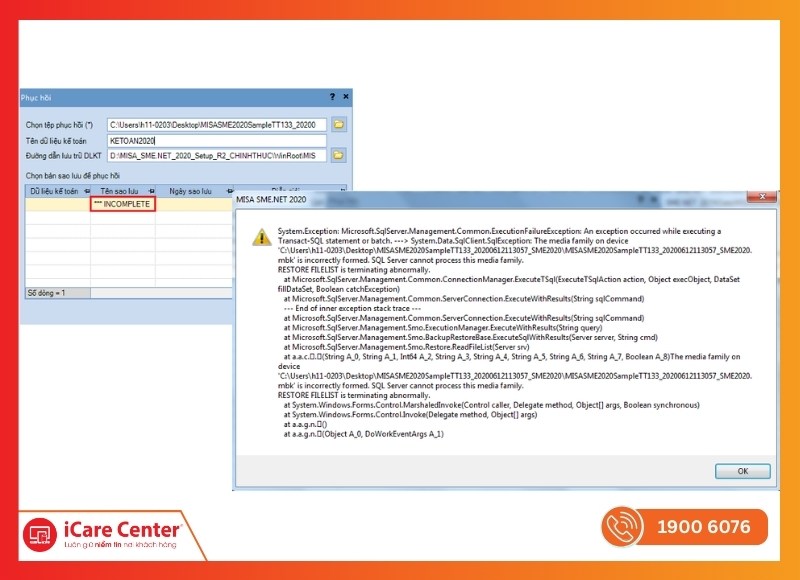Screen dimensions: 800x580
Task: Click the "Phục hồi" window title text
Action: 36,97
